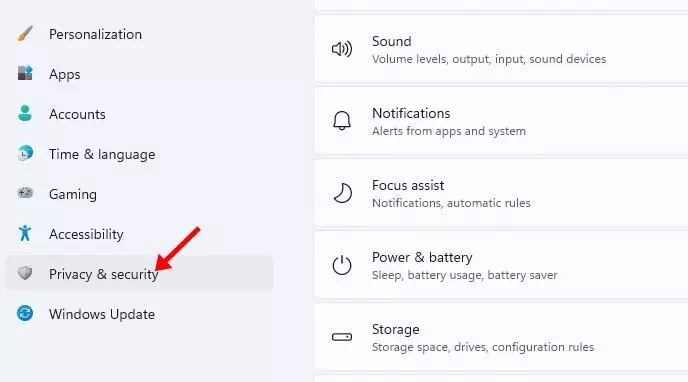
Task: Click the Time & language globe icon
Action: [x=25, y=154]
